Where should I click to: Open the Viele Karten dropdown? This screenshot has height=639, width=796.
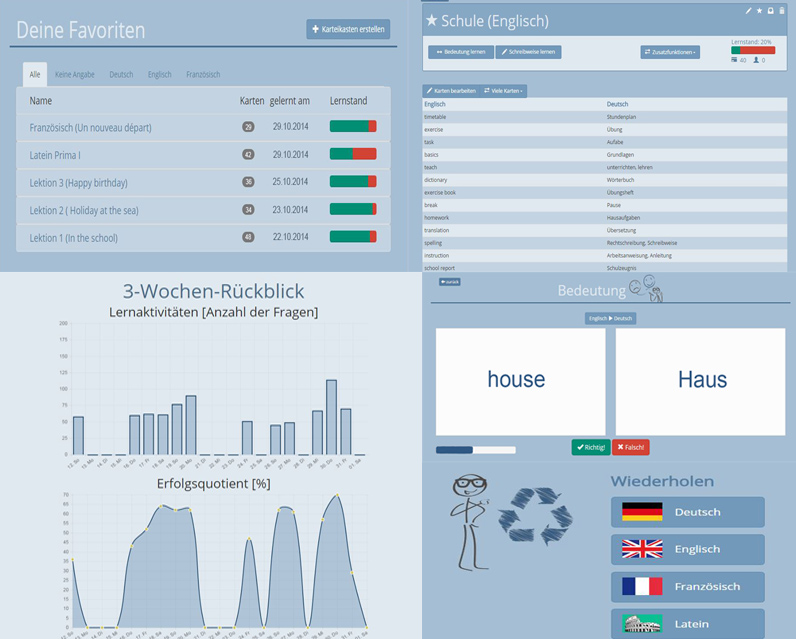pos(504,91)
